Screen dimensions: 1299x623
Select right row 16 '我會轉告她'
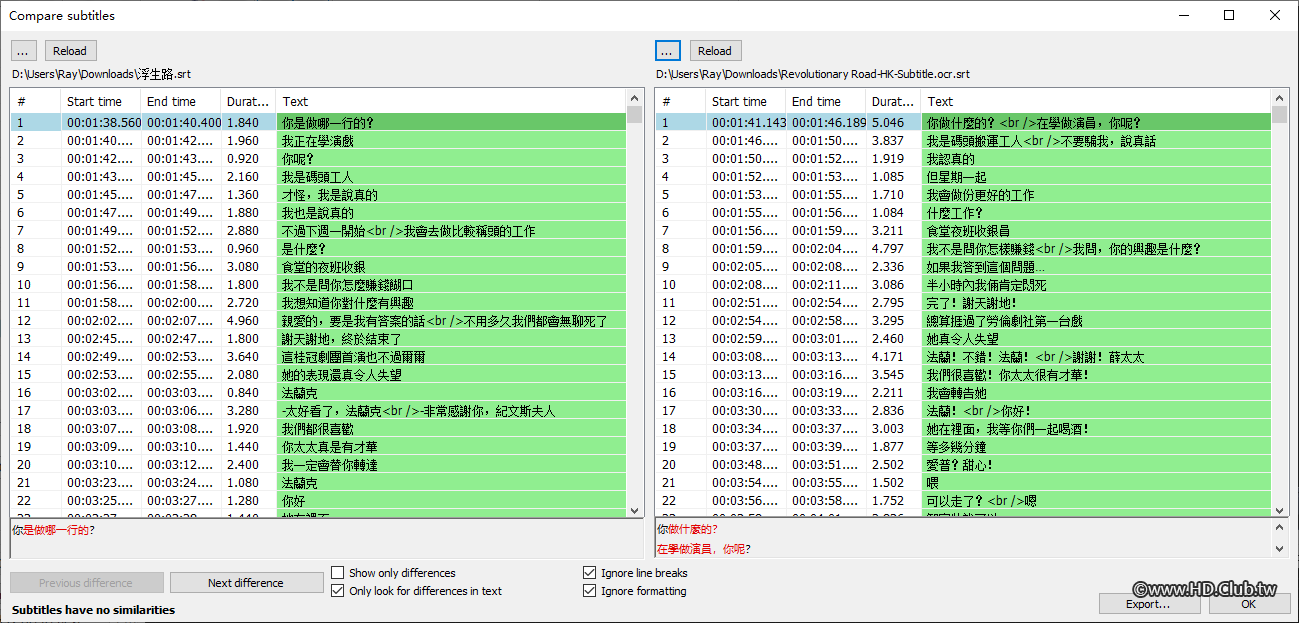click(963, 393)
